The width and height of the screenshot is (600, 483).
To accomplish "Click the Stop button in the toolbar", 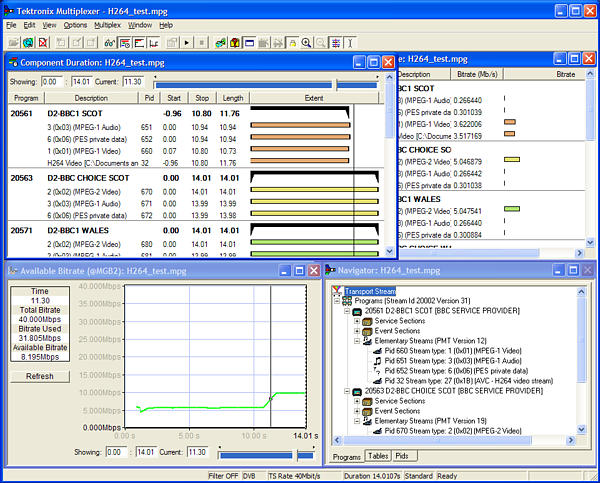I will point(201,42).
